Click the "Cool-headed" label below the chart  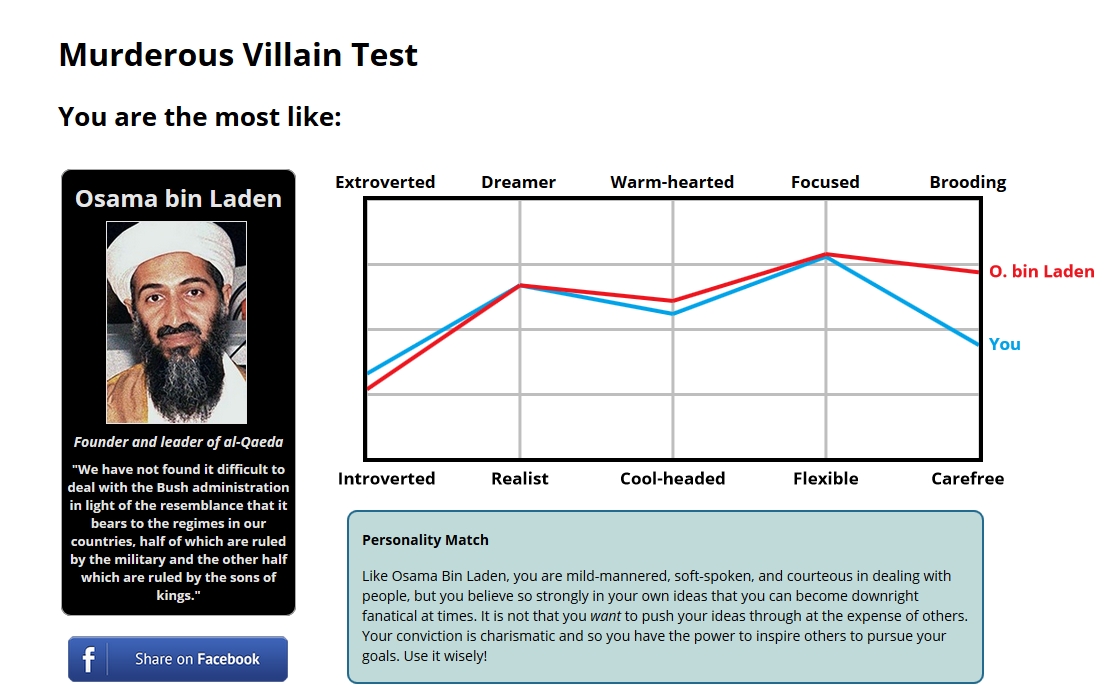672,478
